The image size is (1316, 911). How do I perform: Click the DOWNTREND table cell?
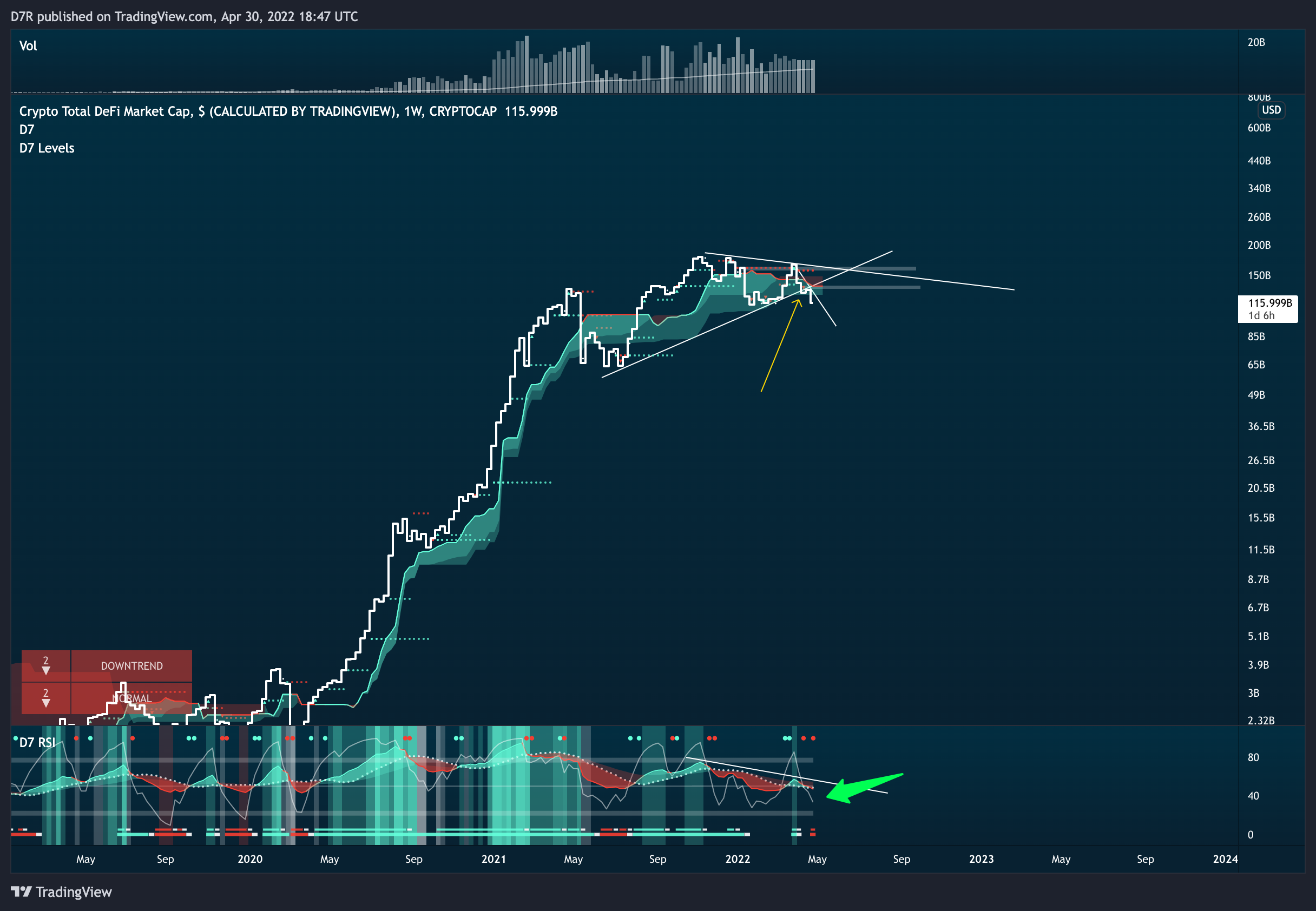pyautogui.click(x=131, y=665)
